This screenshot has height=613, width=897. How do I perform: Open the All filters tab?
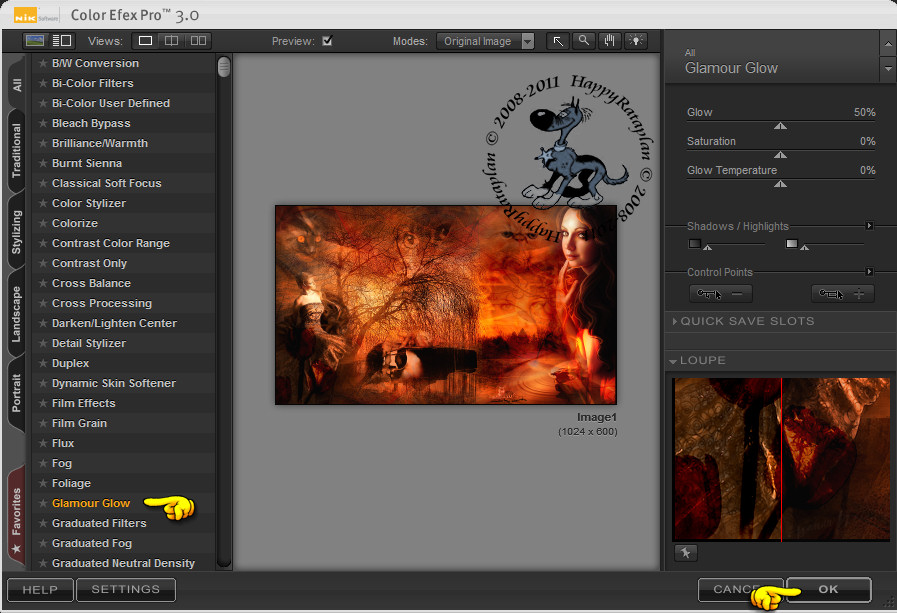pyautogui.click(x=17, y=85)
